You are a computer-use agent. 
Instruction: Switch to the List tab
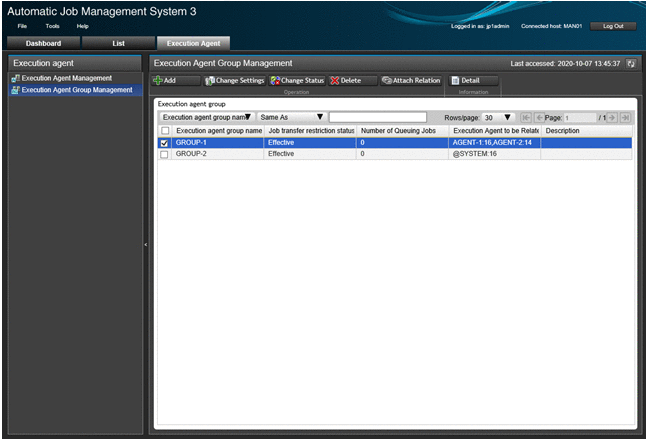pyautogui.click(x=118, y=43)
